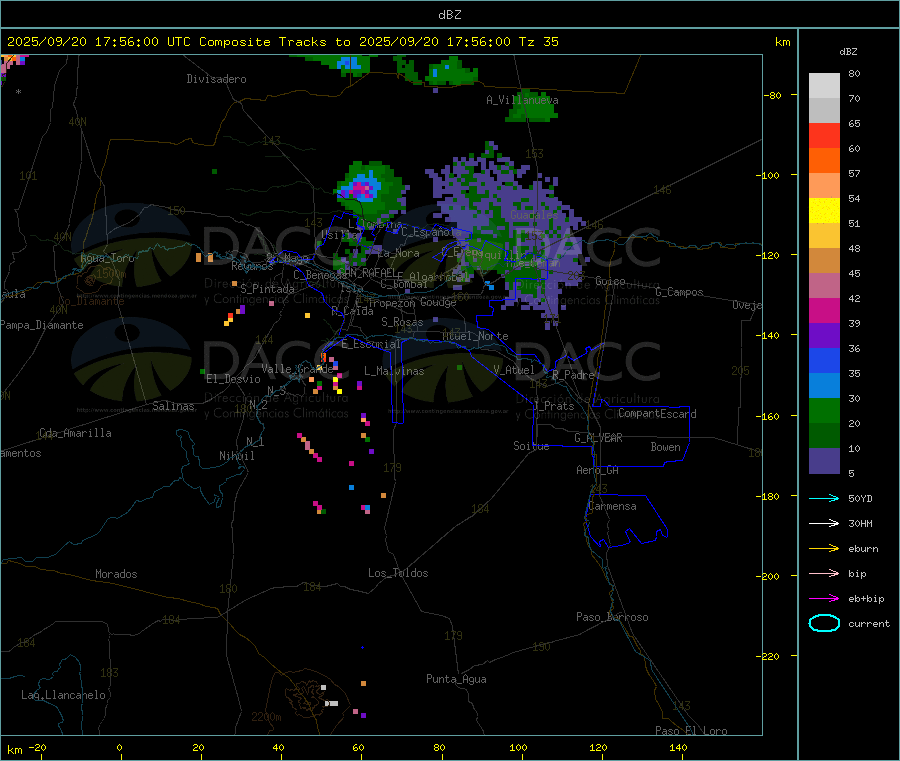This screenshot has height=761, width=900.
Task: Click the 'Bowen' map label
Action: click(x=665, y=447)
